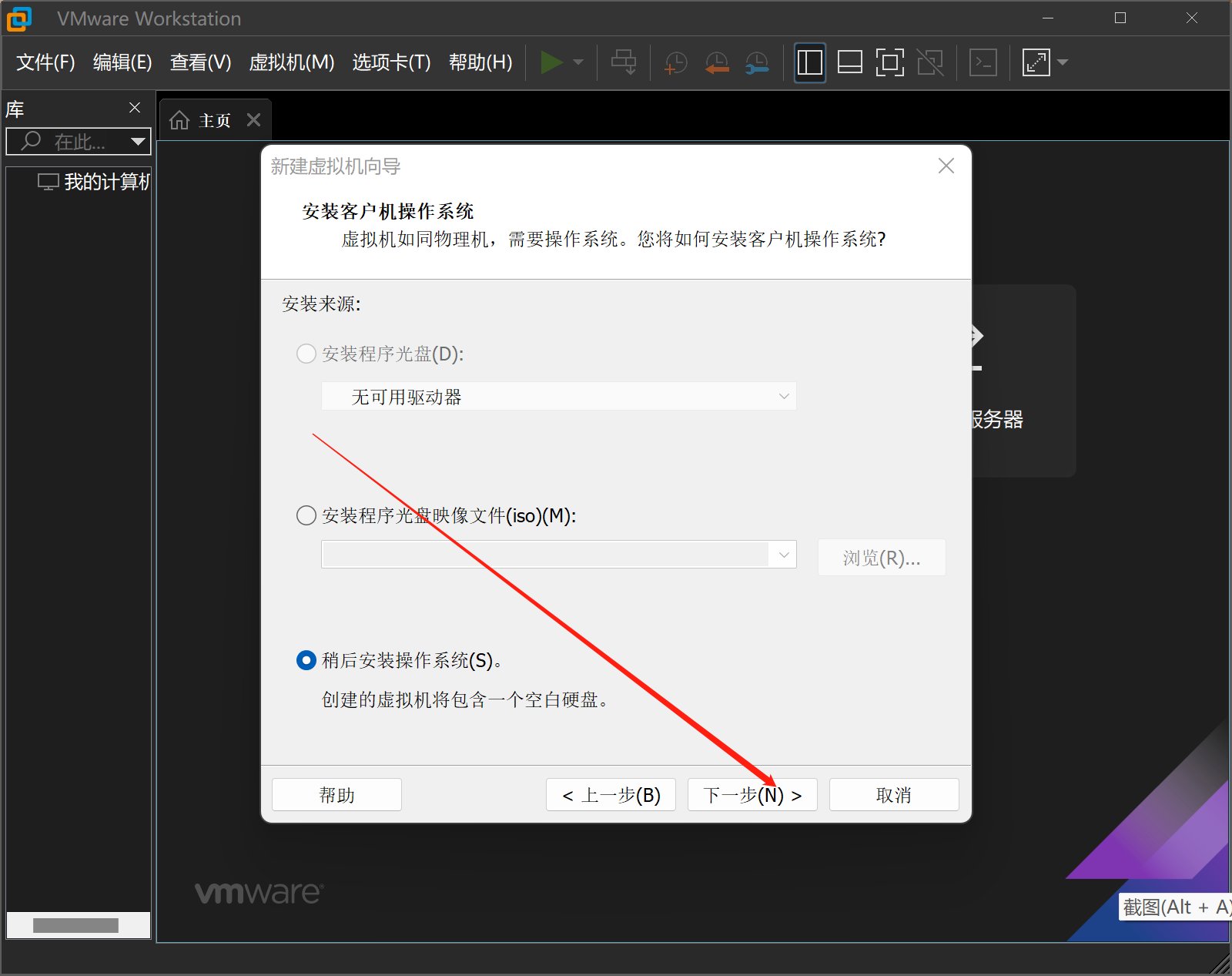Select the 安装程序光盘(D) radio button
1232x976 pixels.
pyautogui.click(x=306, y=354)
